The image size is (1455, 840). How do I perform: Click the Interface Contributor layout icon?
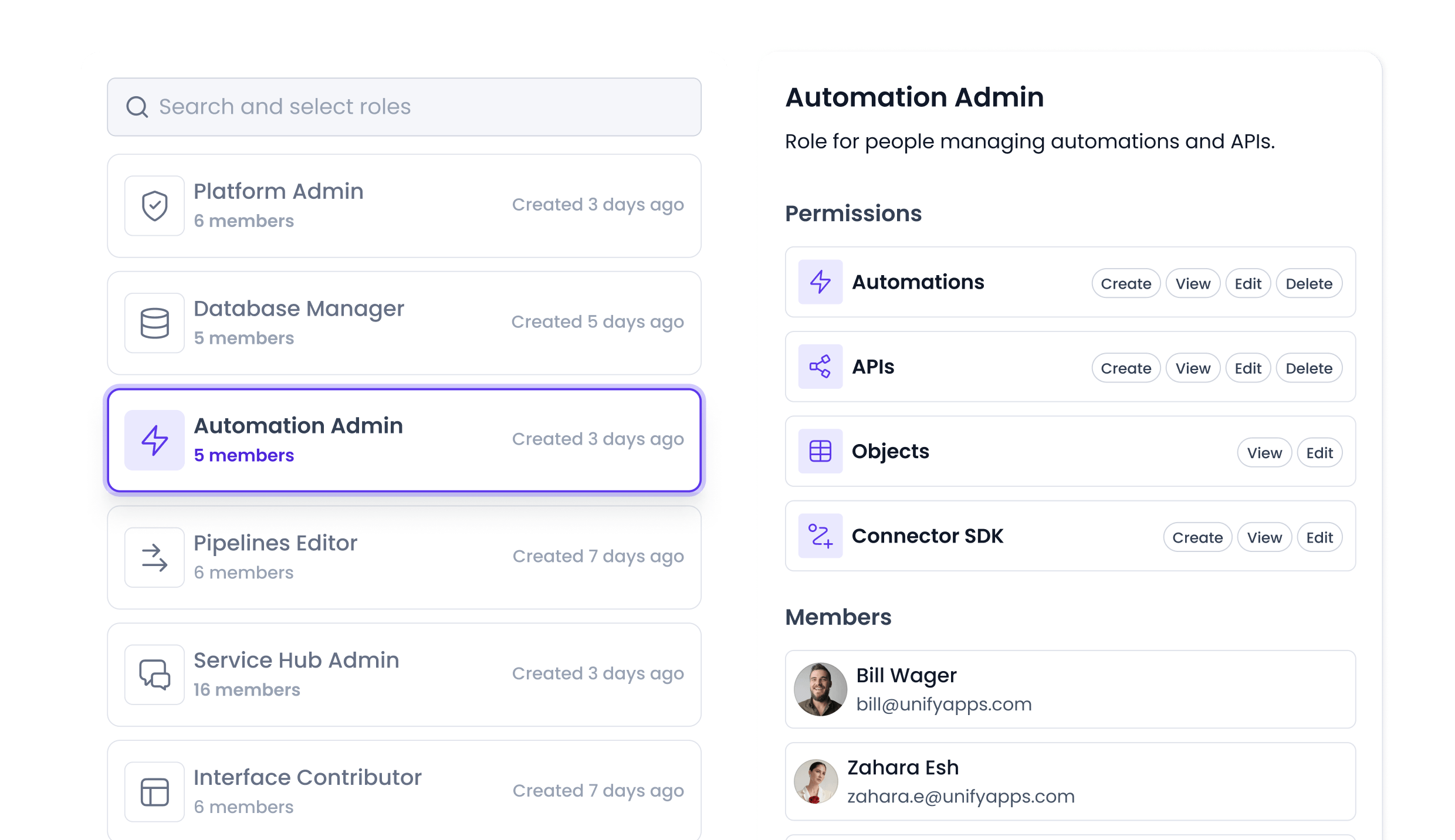pos(154,791)
